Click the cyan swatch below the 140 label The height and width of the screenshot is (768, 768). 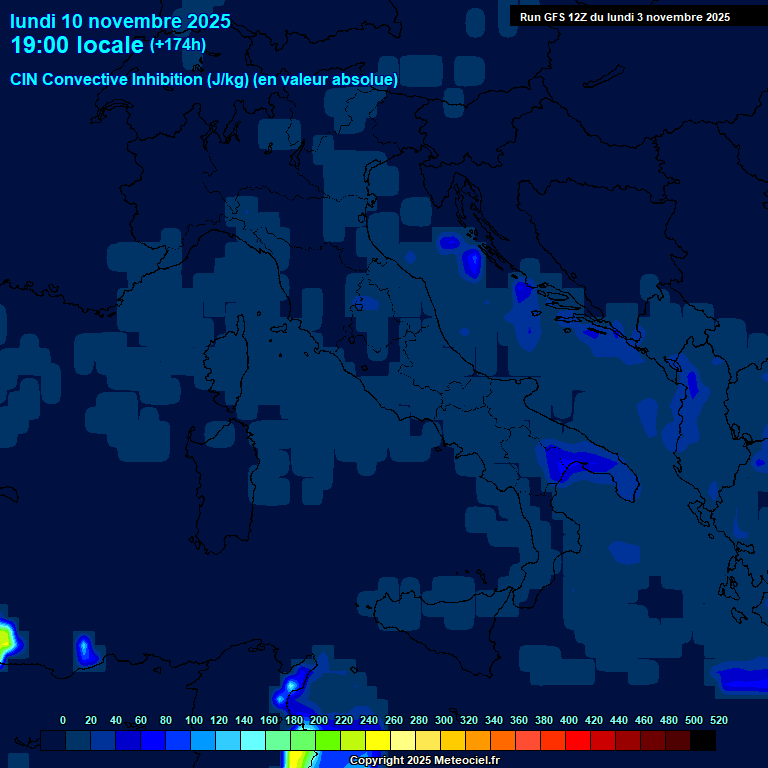[254, 741]
